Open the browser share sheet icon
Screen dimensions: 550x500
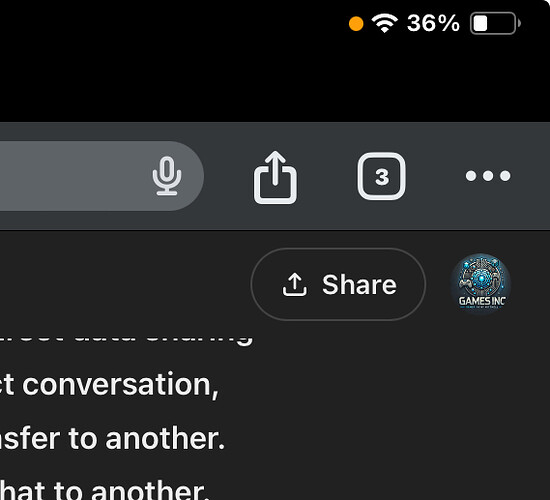pos(275,177)
